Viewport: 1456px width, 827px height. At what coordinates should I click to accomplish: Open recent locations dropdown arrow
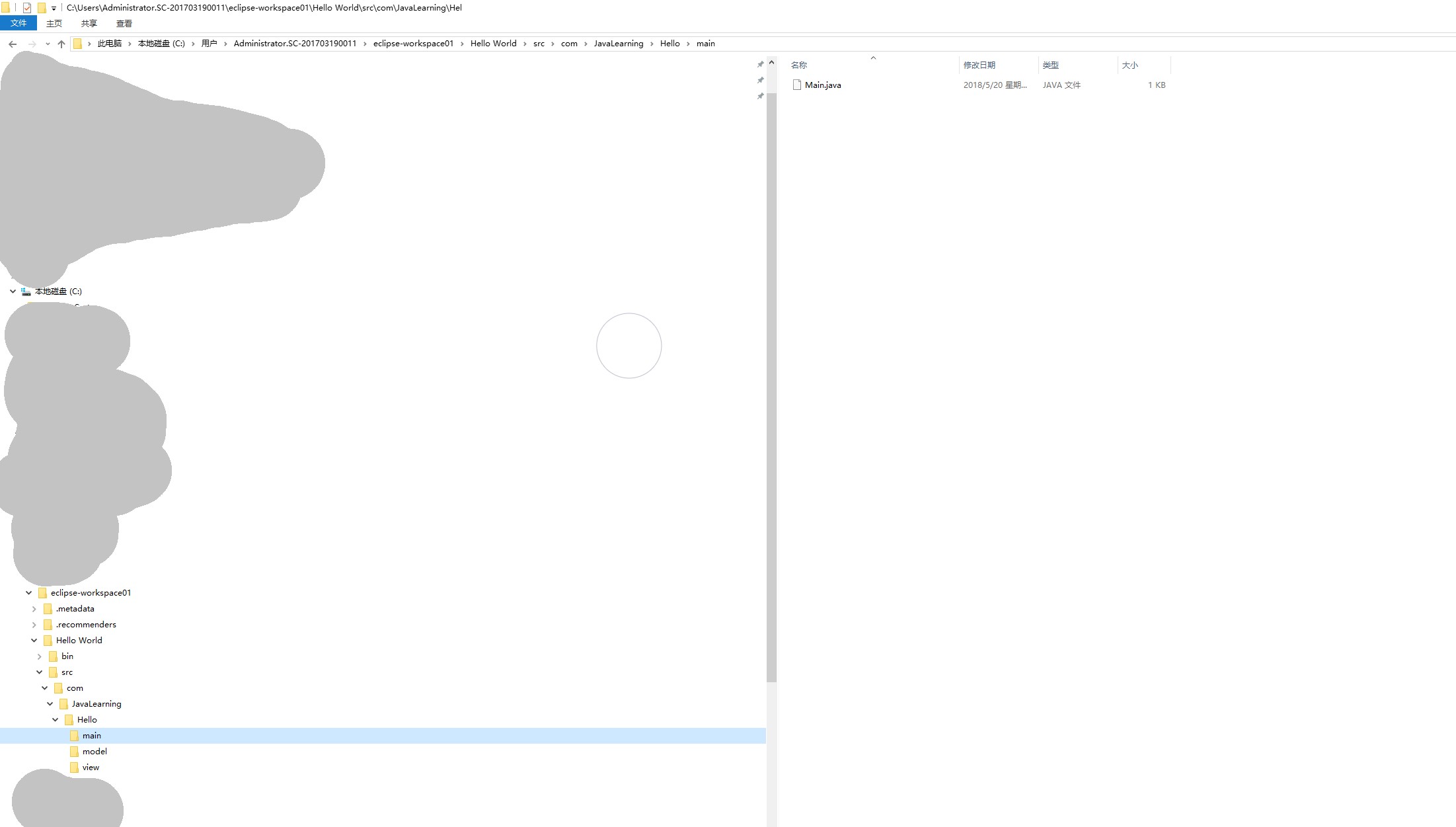[48, 44]
